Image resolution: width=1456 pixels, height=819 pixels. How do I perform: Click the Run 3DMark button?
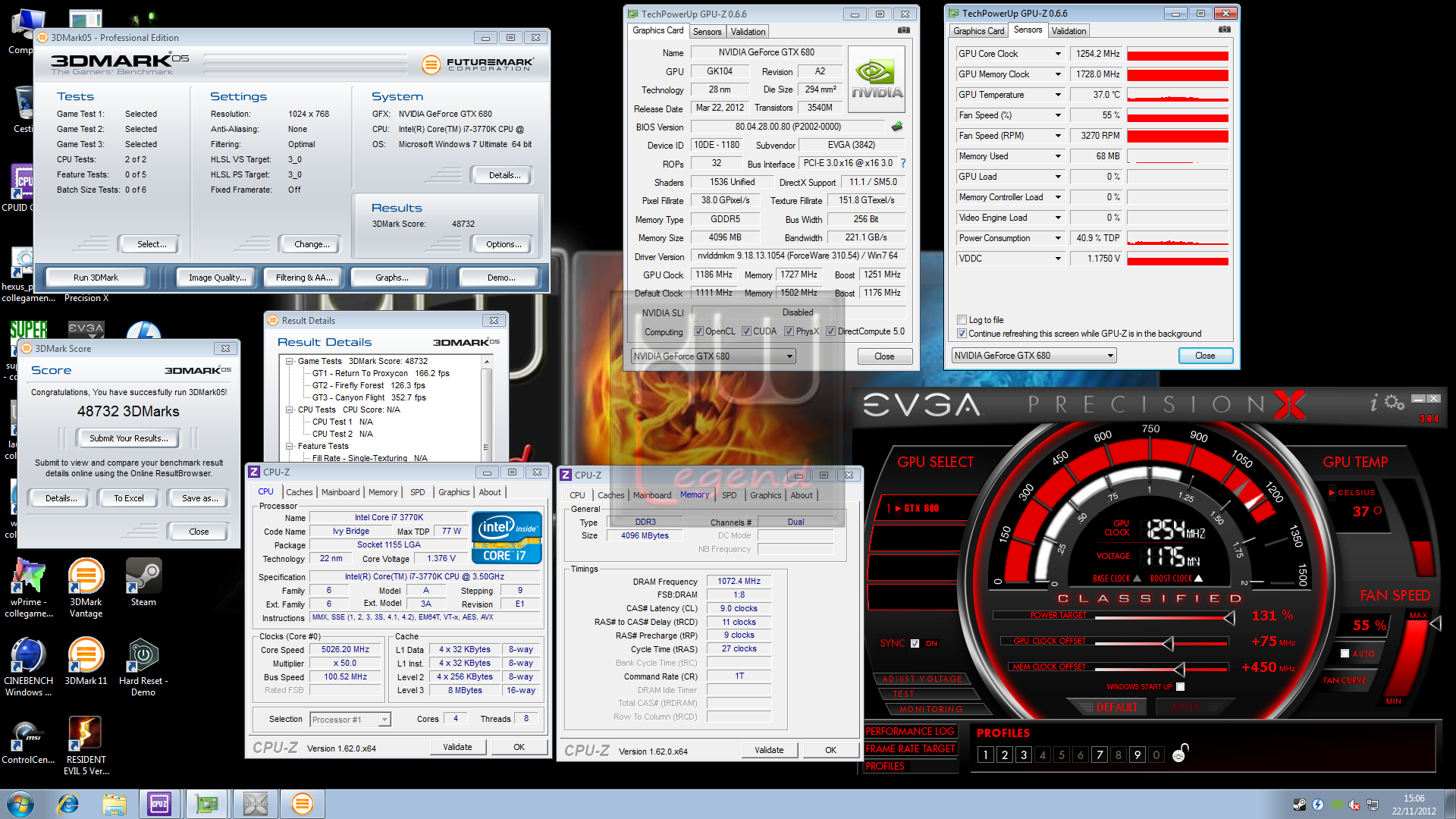pos(96,278)
